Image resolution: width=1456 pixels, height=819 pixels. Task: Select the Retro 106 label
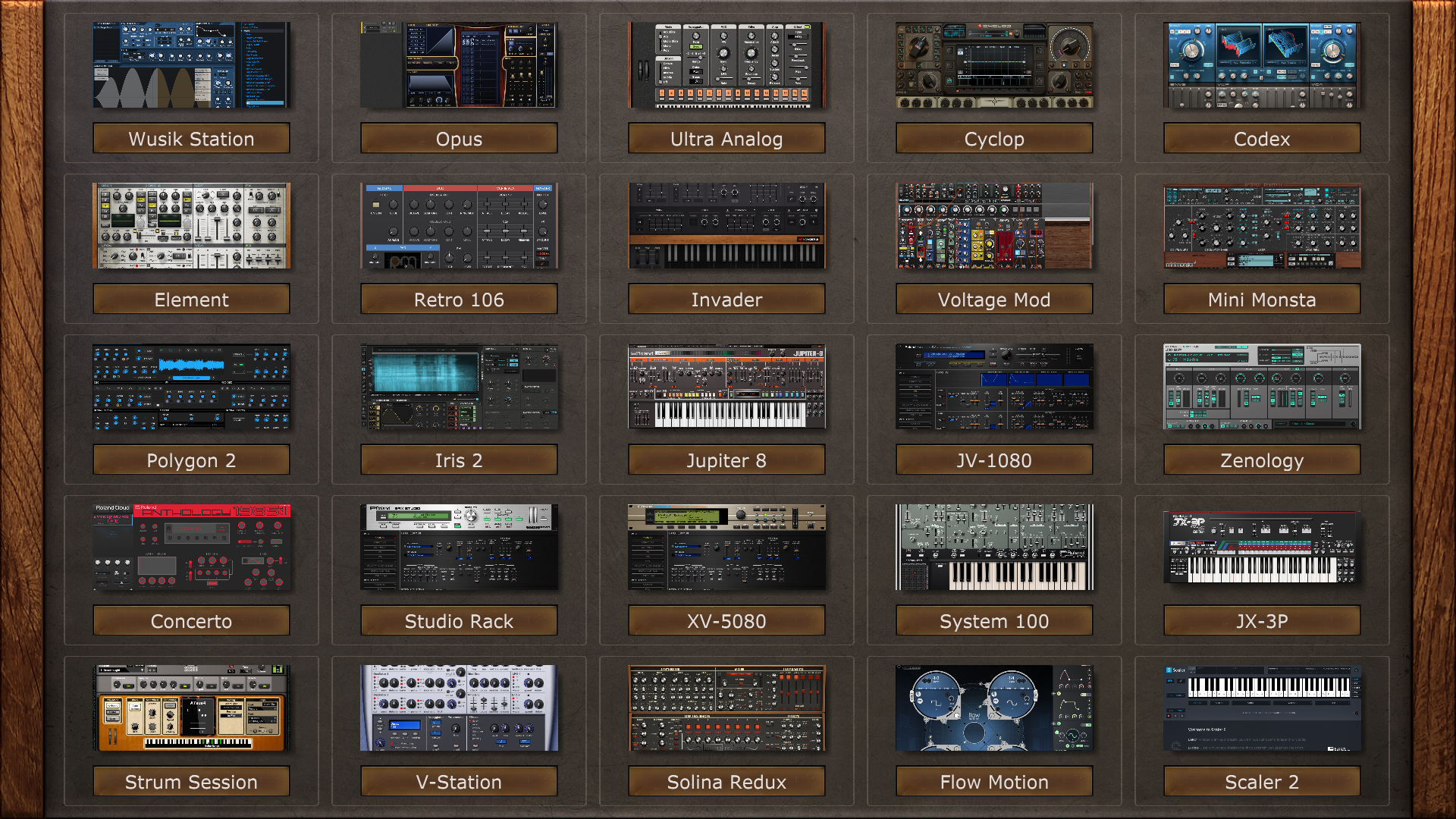(459, 300)
